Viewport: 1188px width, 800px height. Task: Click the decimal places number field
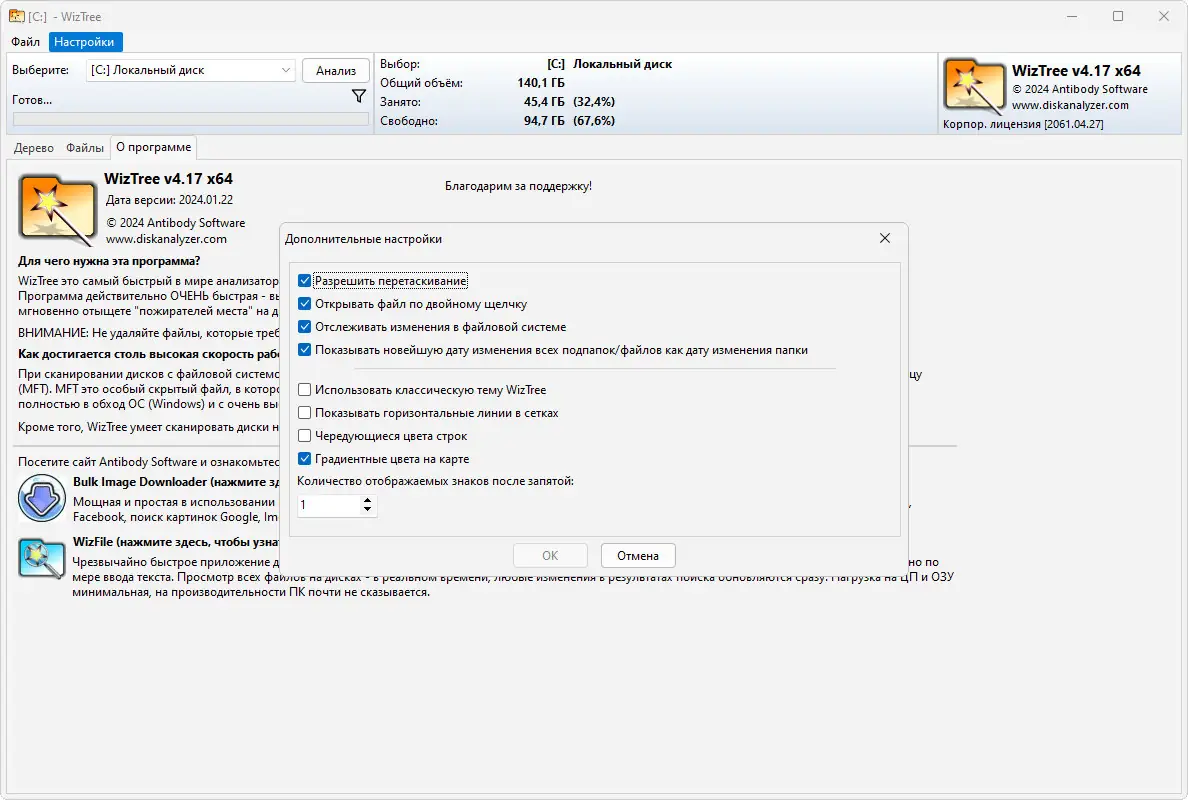tap(329, 505)
